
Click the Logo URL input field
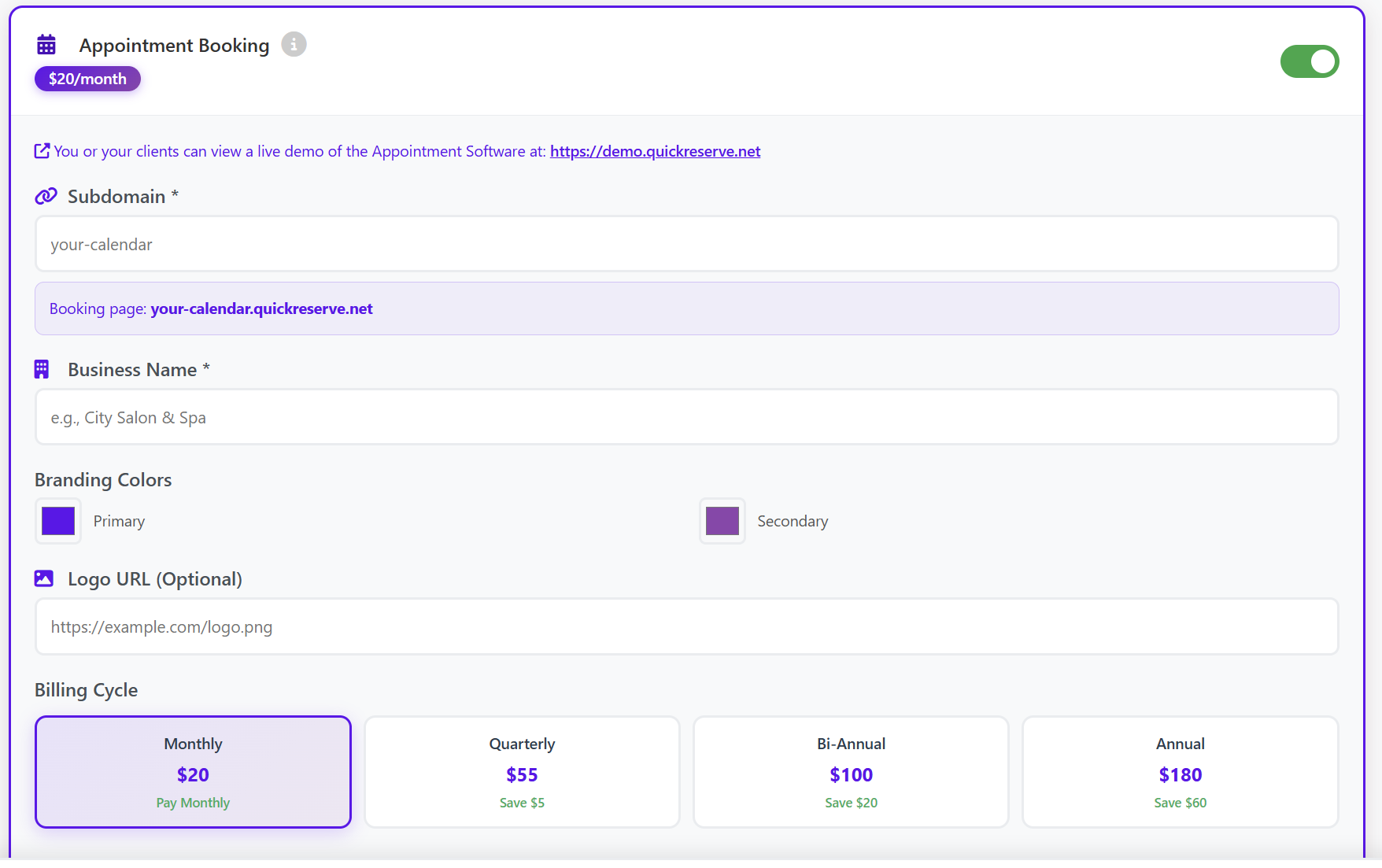(x=686, y=627)
